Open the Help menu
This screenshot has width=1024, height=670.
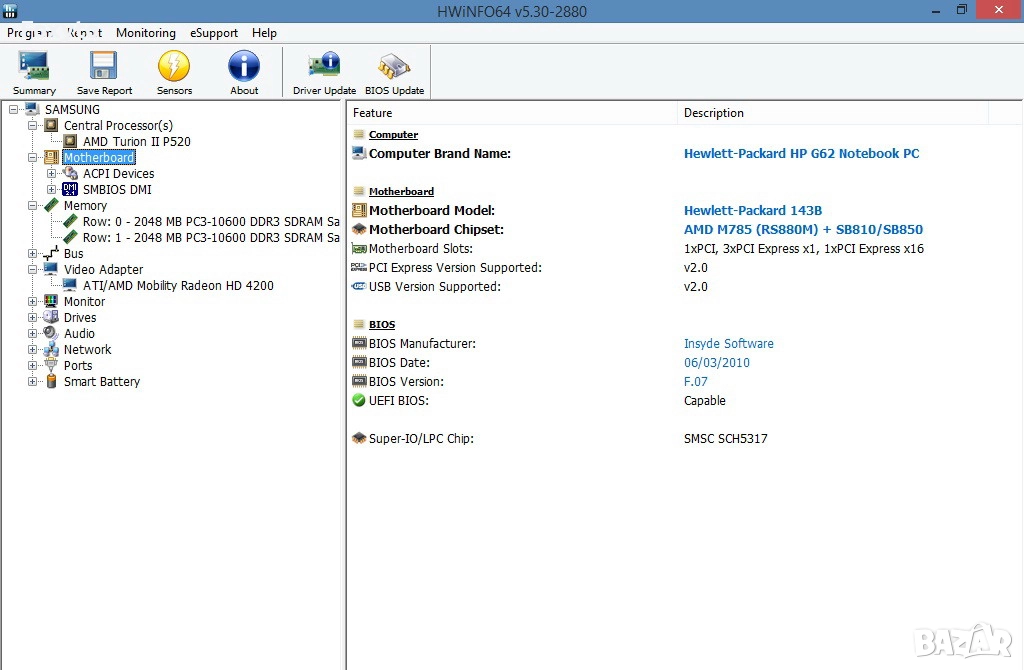click(264, 33)
